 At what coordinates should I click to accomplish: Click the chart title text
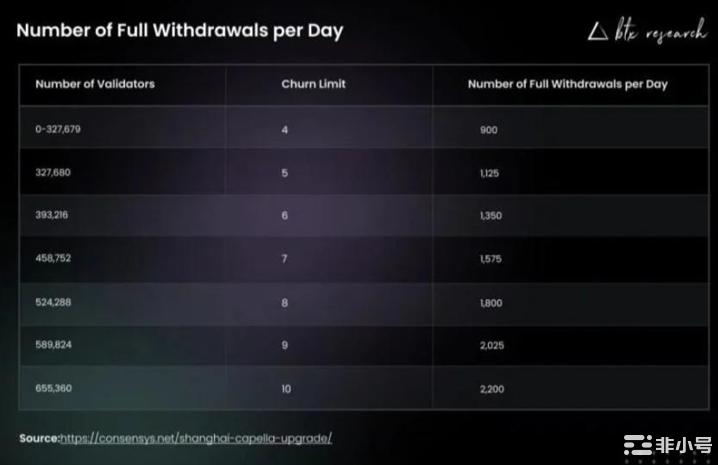[x=180, y=30]
